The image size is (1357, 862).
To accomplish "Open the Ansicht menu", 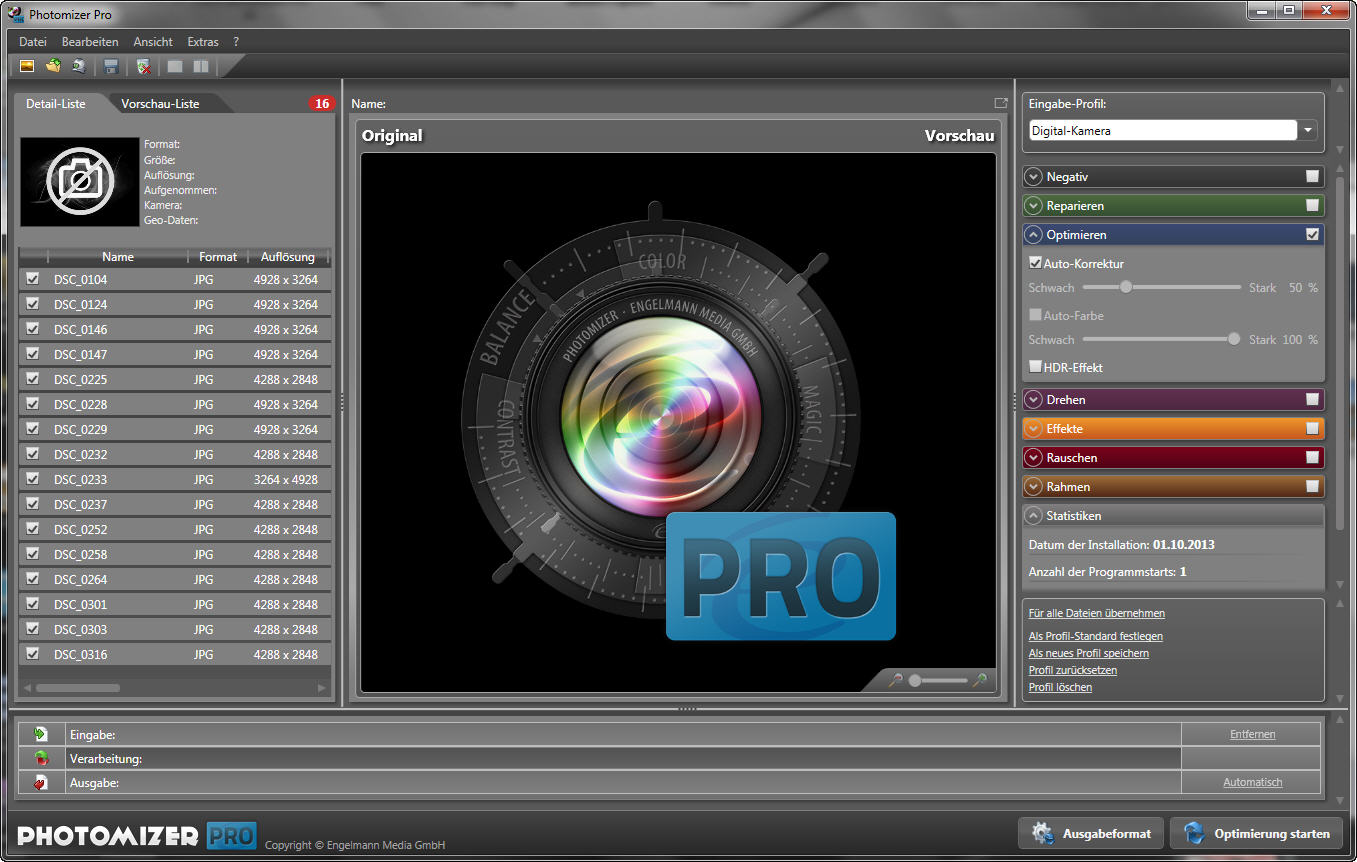I will pos(153,42).
